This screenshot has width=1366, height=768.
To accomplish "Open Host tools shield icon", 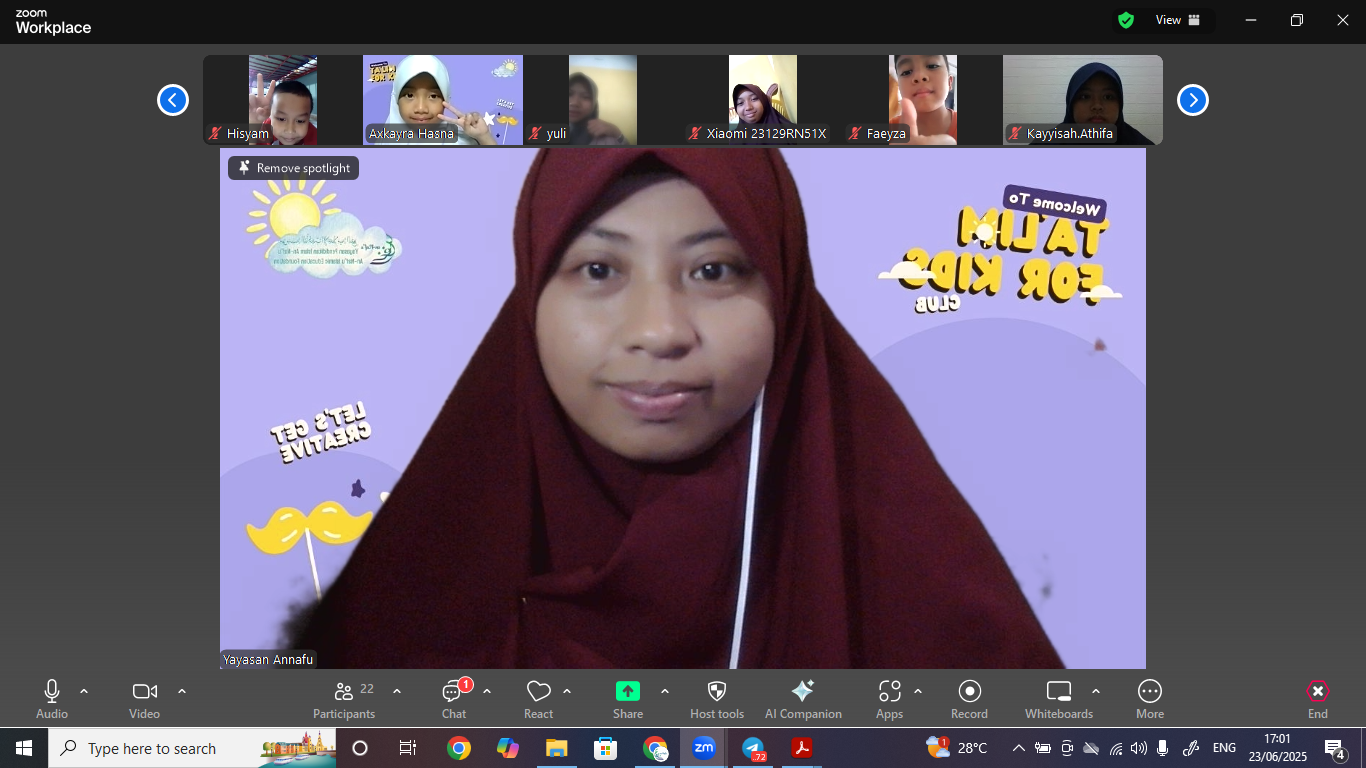I will tap(717, 692).
